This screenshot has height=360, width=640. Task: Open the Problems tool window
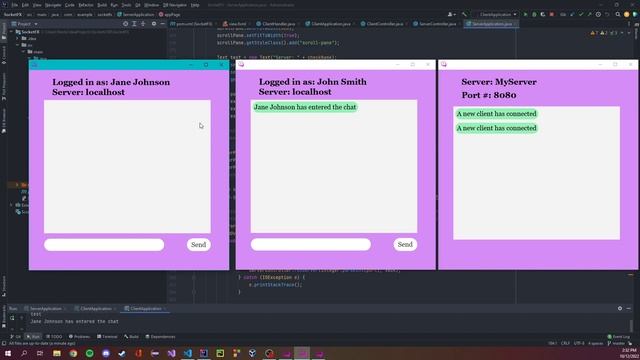pos(79,337)
